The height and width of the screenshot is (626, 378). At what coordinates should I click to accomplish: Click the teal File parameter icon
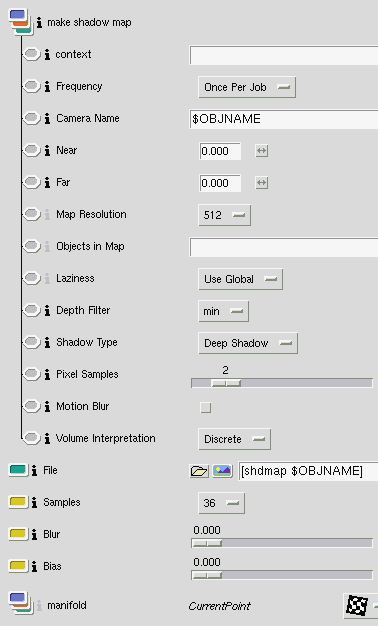[x=18, y=470]
